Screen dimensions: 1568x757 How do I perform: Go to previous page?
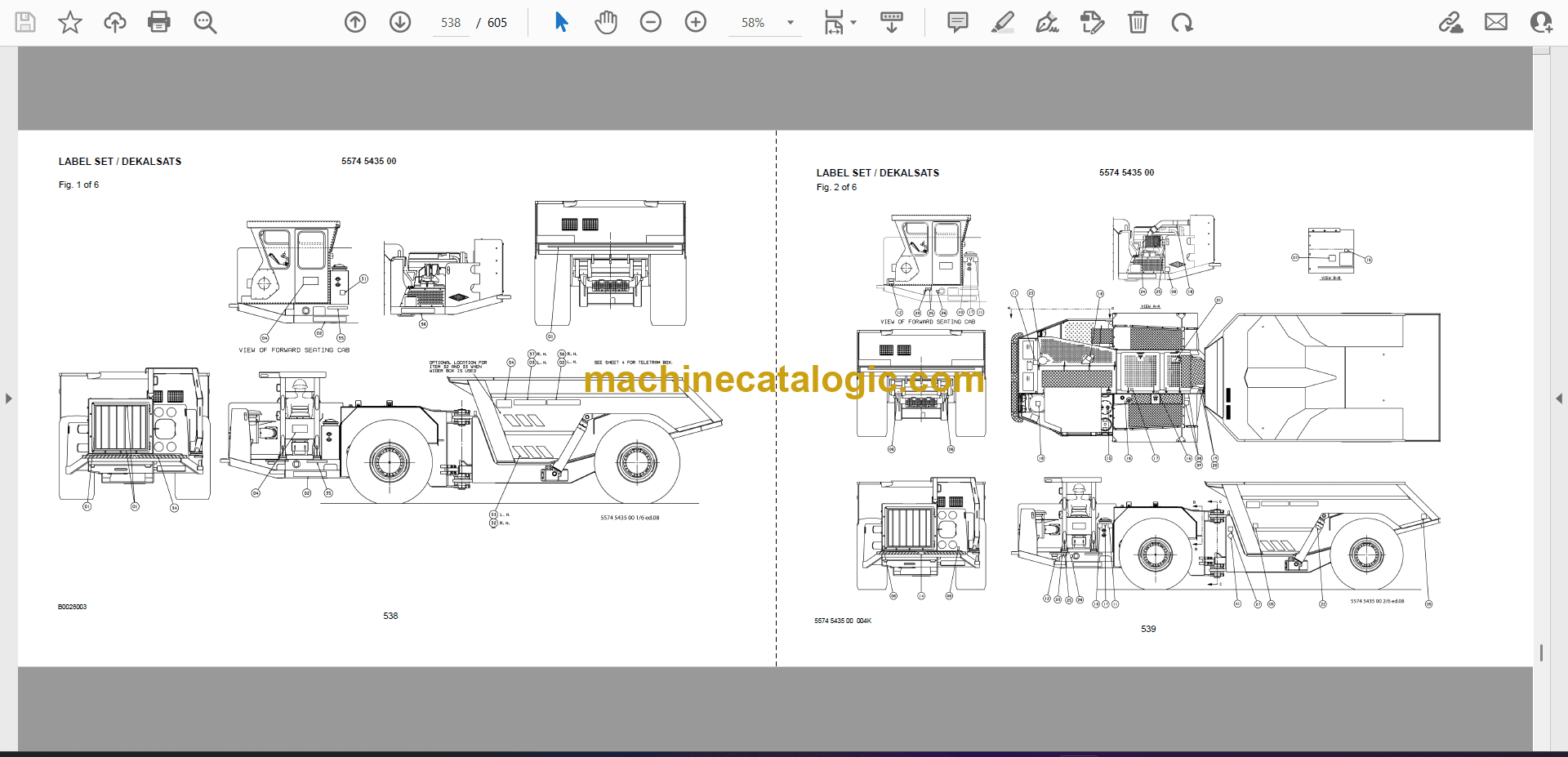[x=355, y=22]
